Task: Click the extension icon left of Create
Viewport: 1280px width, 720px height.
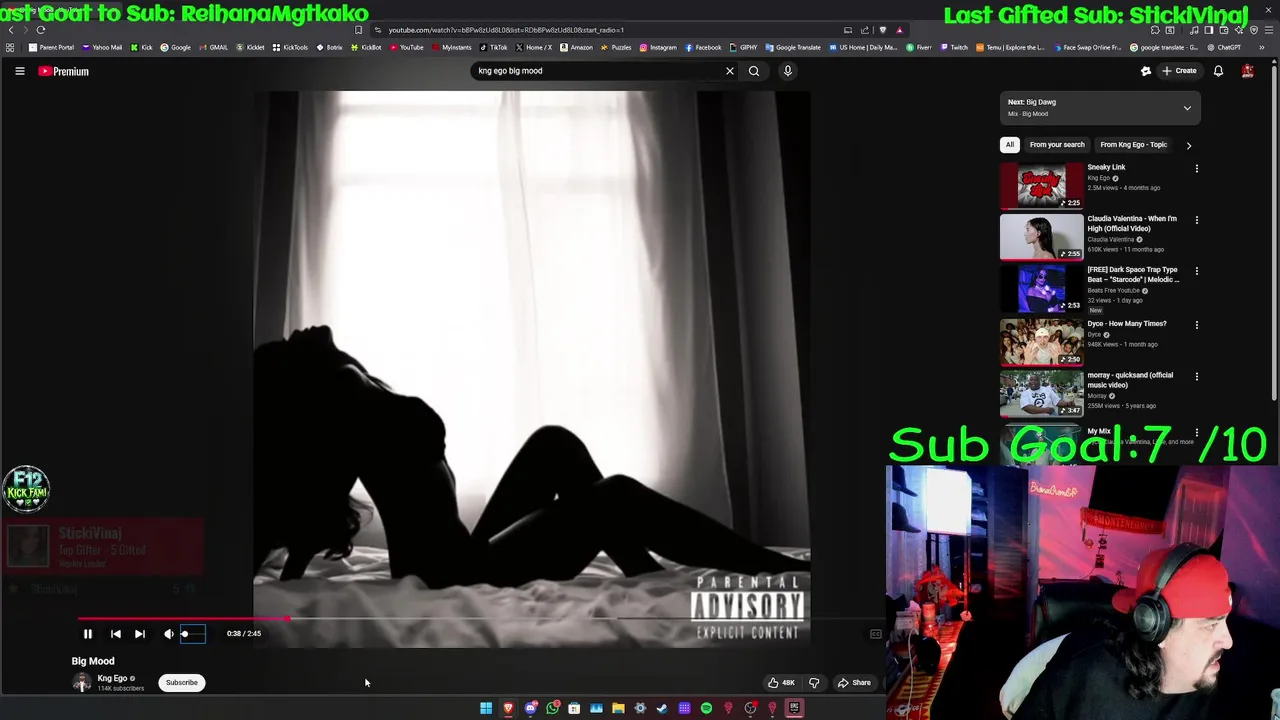Action: click(x=1146, y=71)
